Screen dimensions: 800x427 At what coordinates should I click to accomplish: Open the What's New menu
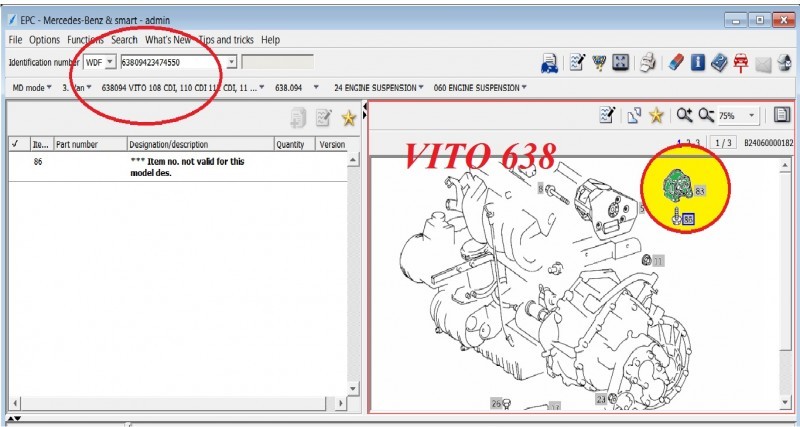tap(168, 40)
